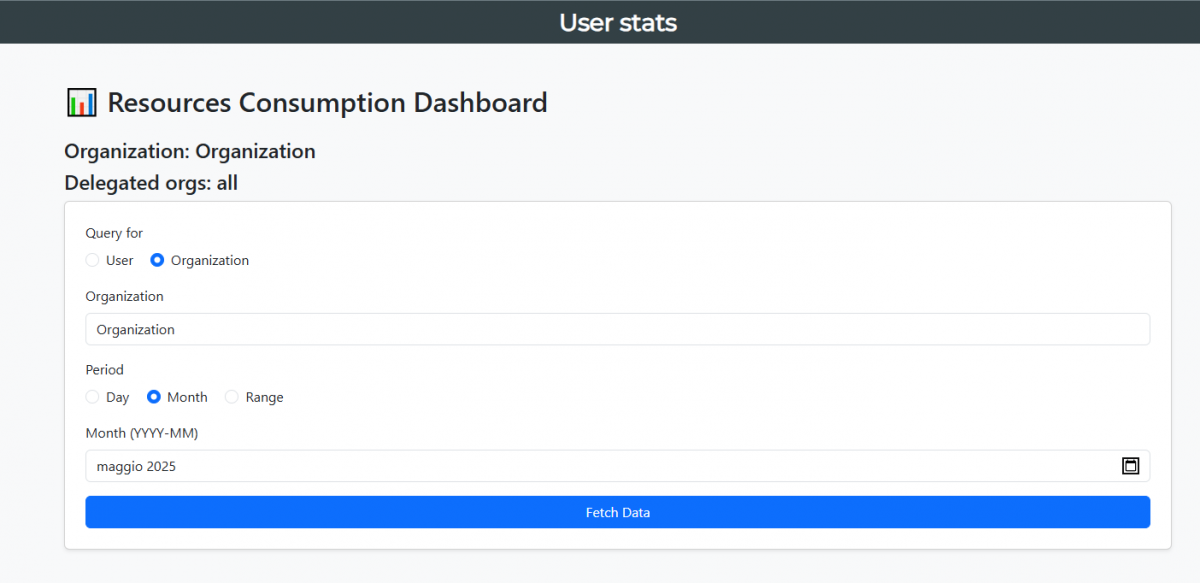Click the 'Organization' label above the textbox
The width and height of the screenshot is (1200, 583).
pos(124,296)
